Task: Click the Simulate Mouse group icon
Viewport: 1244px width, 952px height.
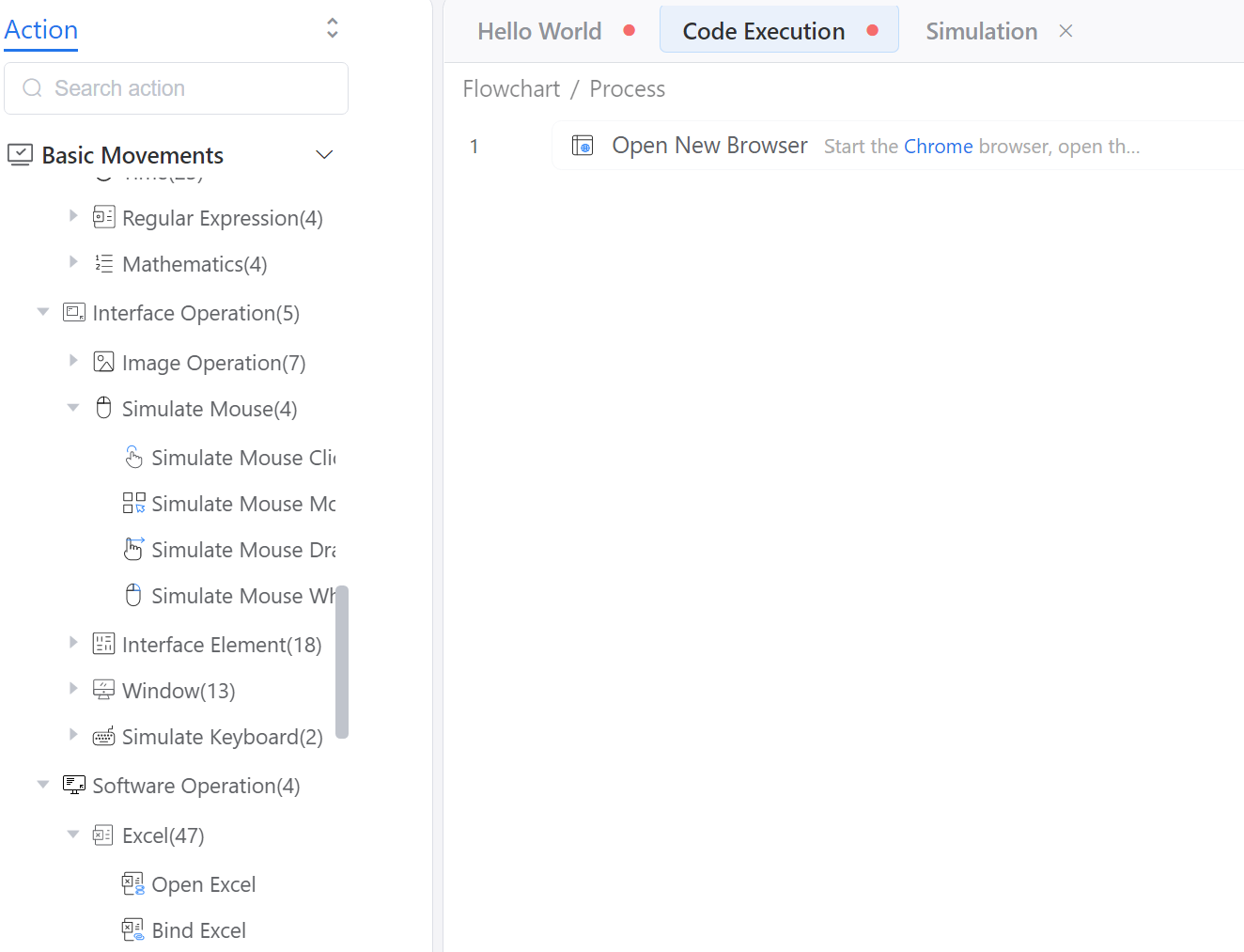Action: tap(103, 408)
